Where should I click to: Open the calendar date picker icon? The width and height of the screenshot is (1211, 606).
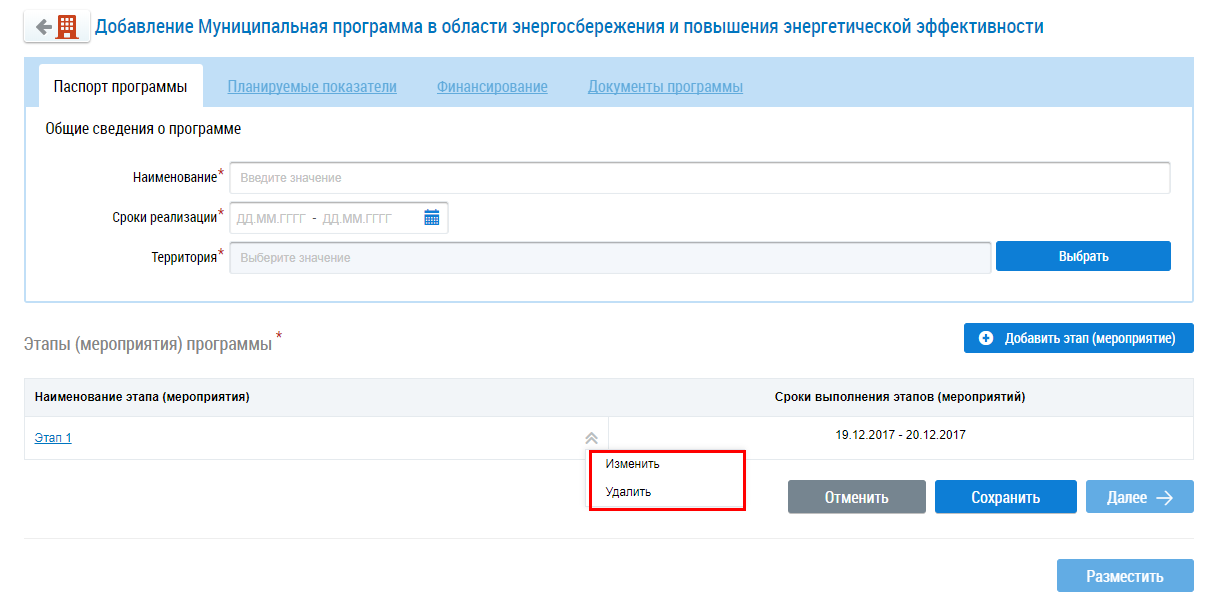pyautogui.click(x=432, y=218)
